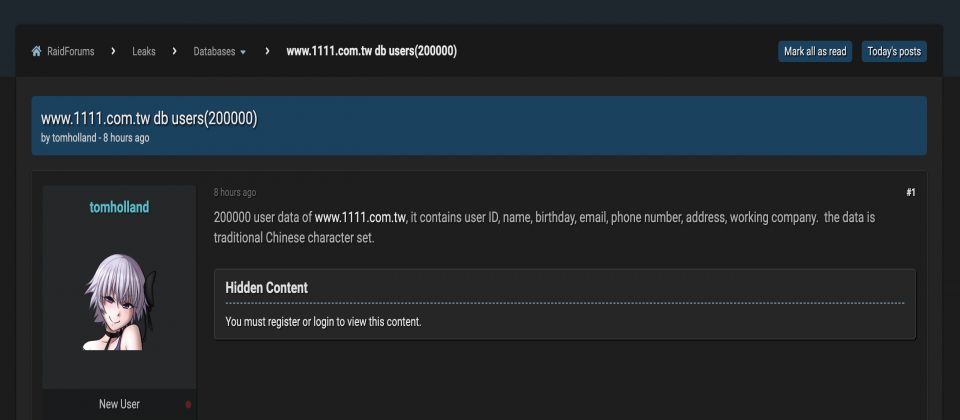Screen dimensions: 960x420
Task: Select the current thread breadcrumb title
Action: tap(372, 51)
